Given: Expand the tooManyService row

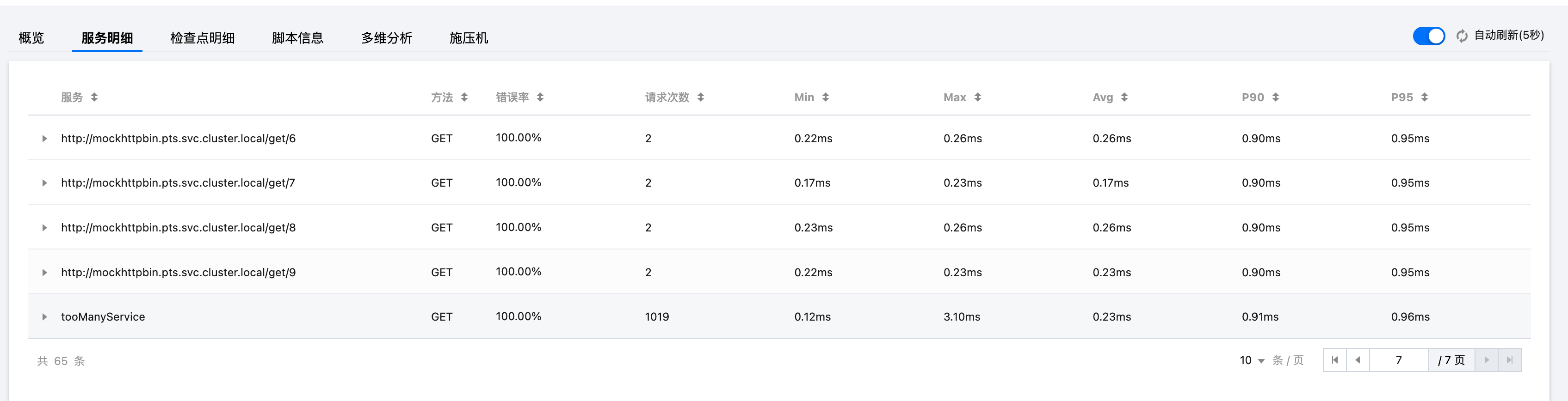Looking at the screenshot, I should pyautogui.click(x=44, y=317).
